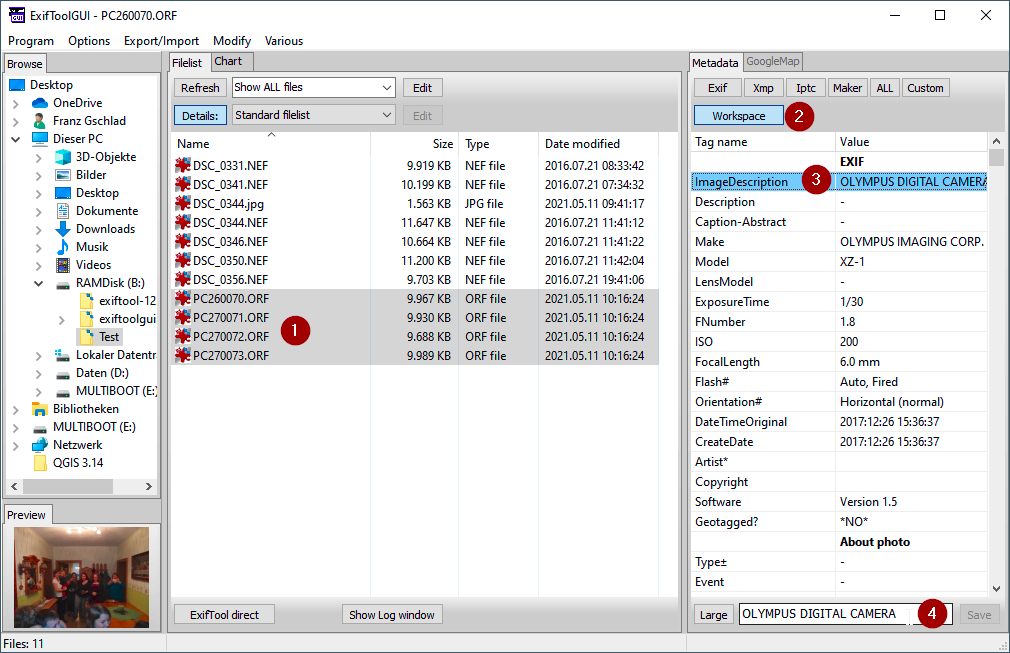Switch to the GoogleMap tab
The image size is (1010, 653).
click(773, 62)
